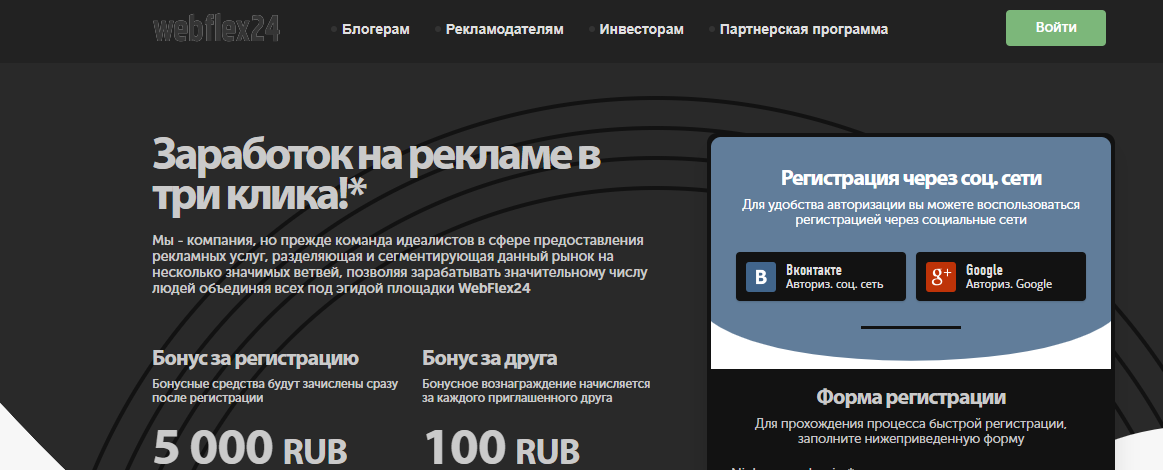Click the Vkontakte 'B' icon
This screenshot has height=470, width=1163.
(760, 277)
